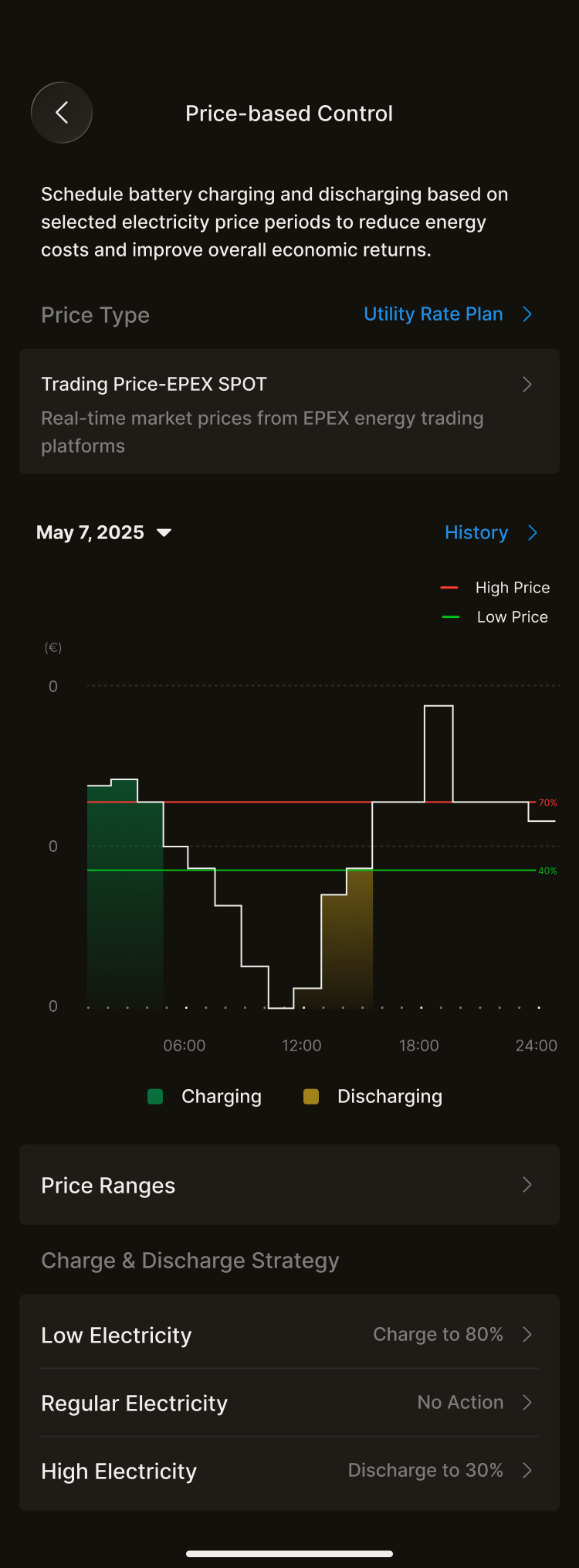This screenshot has height=1568, width=579.
Task: Open Trading Price-EPEX SPOT settings
Action: (x=262, y=411)
